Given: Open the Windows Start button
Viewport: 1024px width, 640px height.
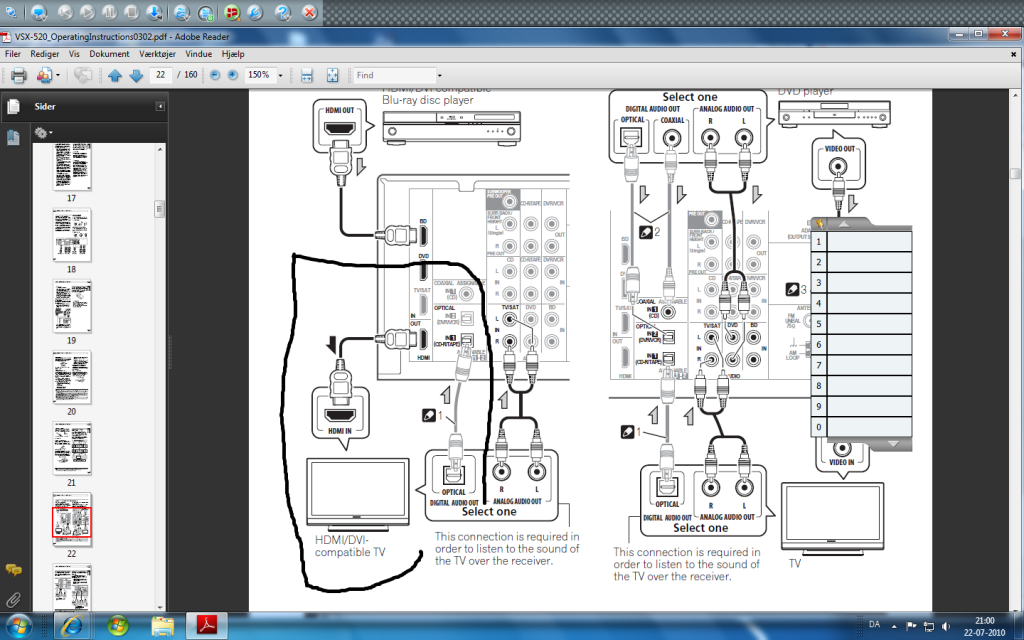Looking at the screenshot, I should click(x=18, y=626).
